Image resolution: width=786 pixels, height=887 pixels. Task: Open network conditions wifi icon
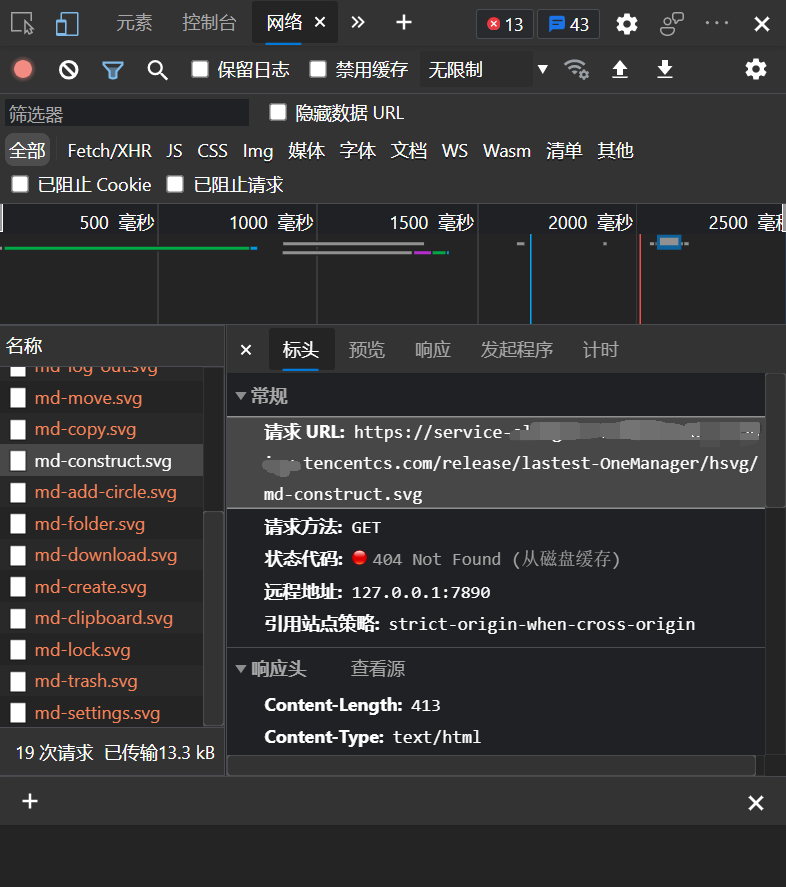pos(576,70)
